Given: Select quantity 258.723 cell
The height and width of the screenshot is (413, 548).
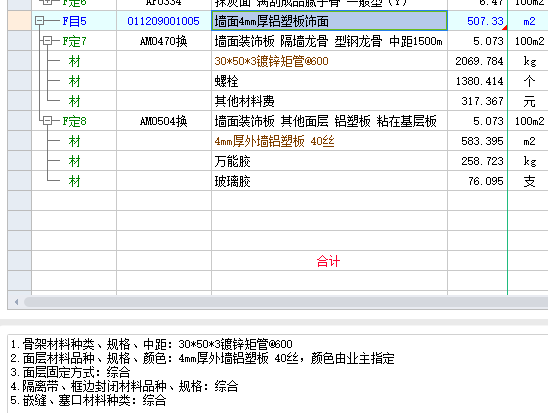Looking at the screenshot, I should (477, 161).
